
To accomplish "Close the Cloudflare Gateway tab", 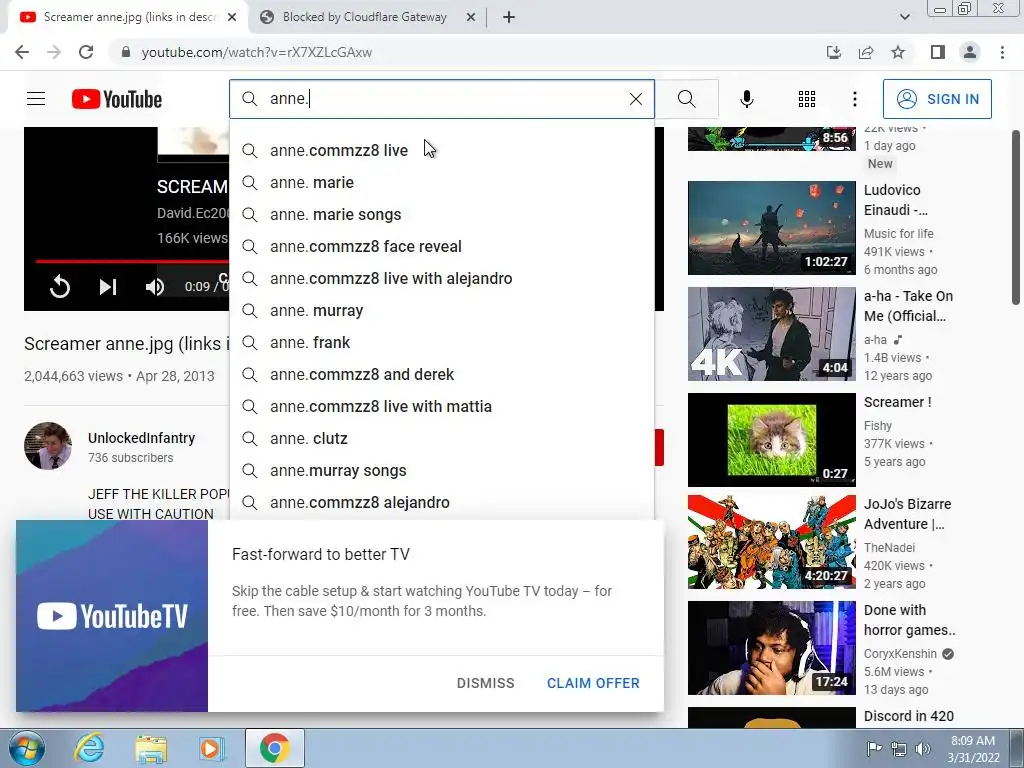I will coord(471,18).
